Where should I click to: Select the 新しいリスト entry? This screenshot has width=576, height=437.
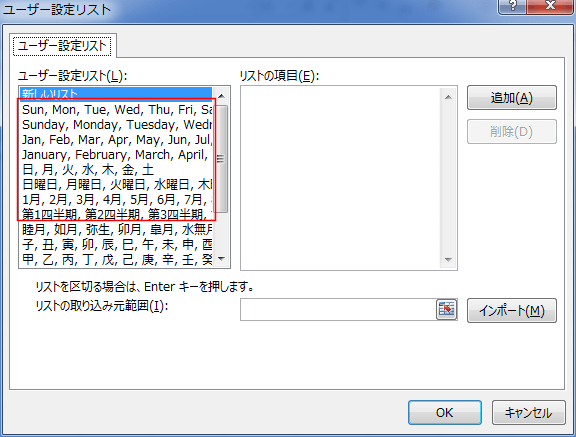tap(116, 94)
